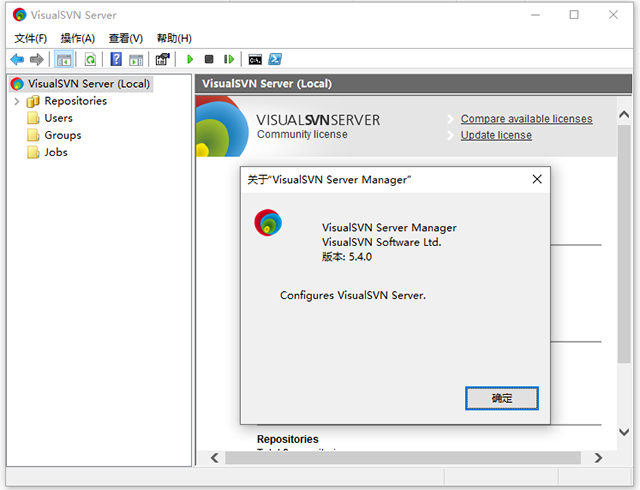640x490 pixels.
Task: Click the VisualSVN logo in the title bar
Action: [19, 15]
